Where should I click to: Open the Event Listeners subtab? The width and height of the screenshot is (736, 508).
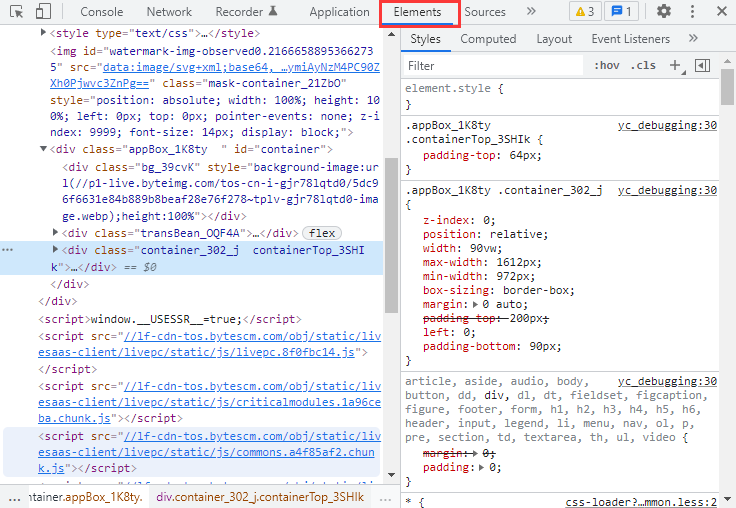tap(630, 39)
